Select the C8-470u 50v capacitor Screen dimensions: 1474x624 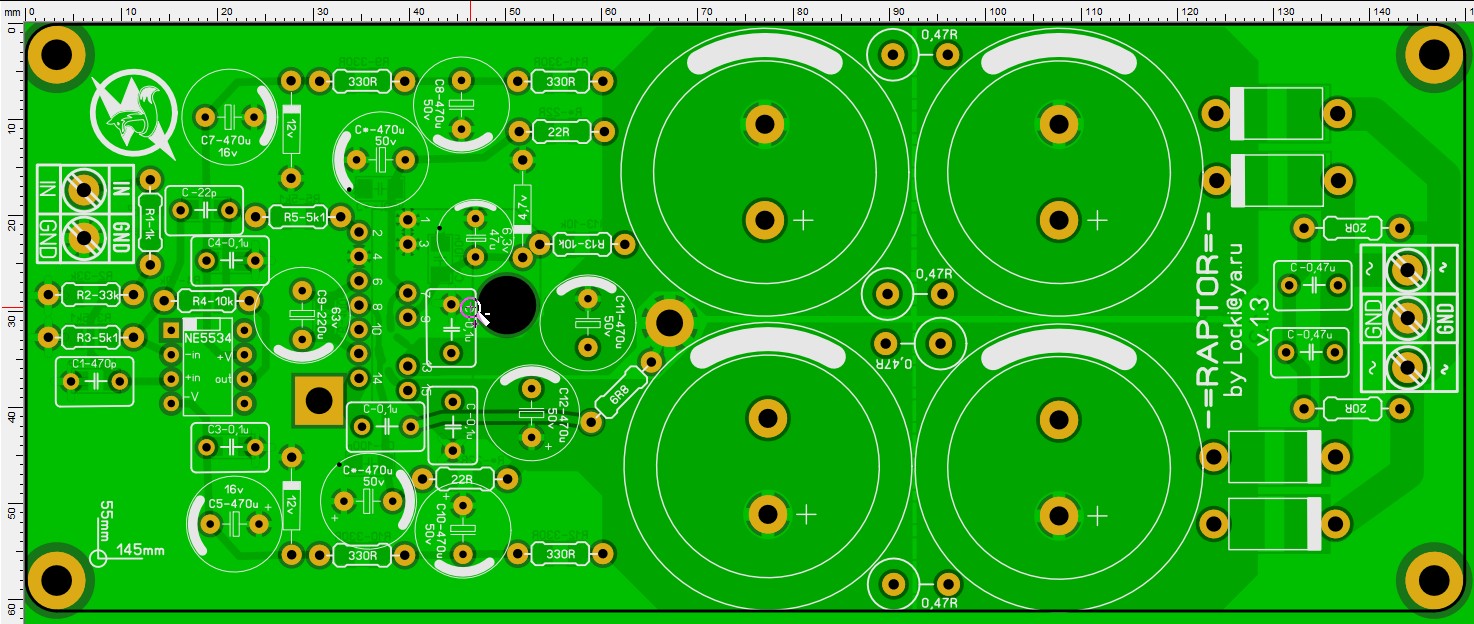[x=459, y=104]
